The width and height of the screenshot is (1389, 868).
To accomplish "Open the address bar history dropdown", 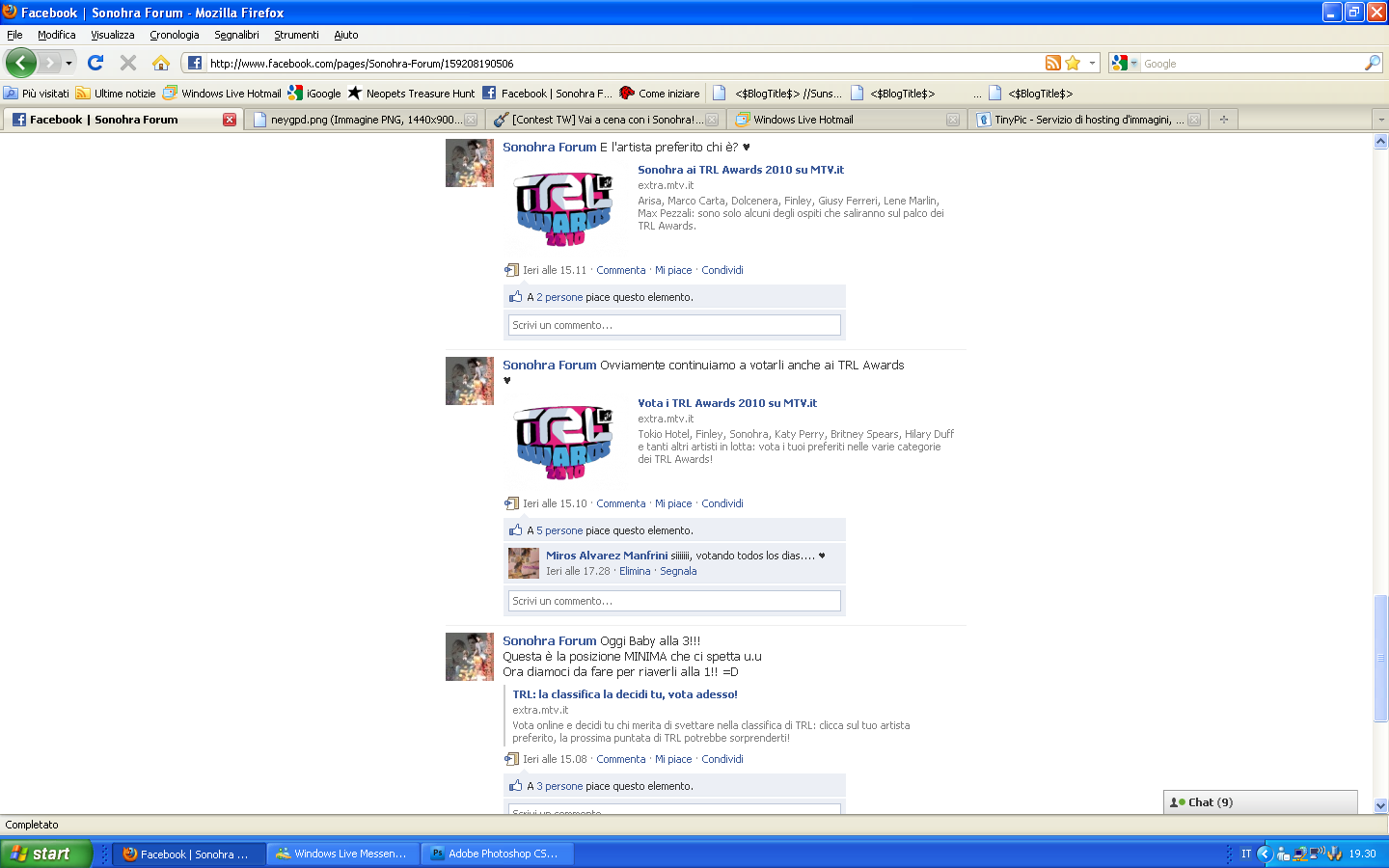I will point(1092,63).
